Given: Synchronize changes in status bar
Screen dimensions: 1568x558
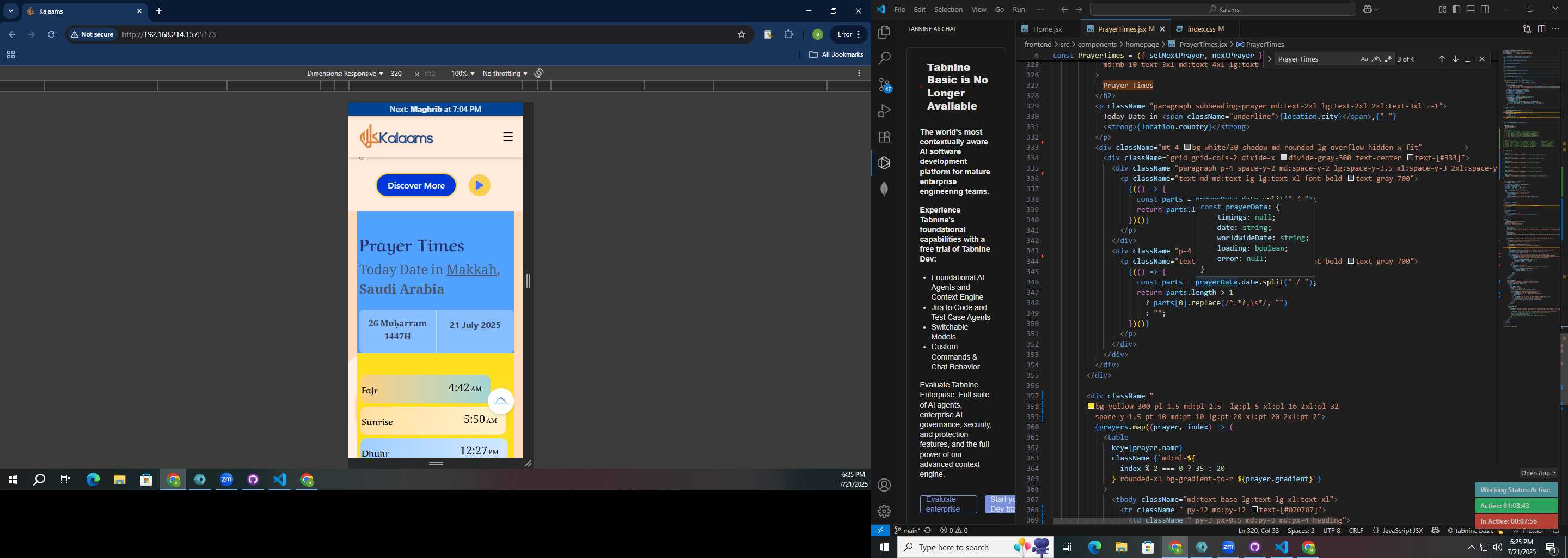Looking at the screenshot, I should (928, 531).
